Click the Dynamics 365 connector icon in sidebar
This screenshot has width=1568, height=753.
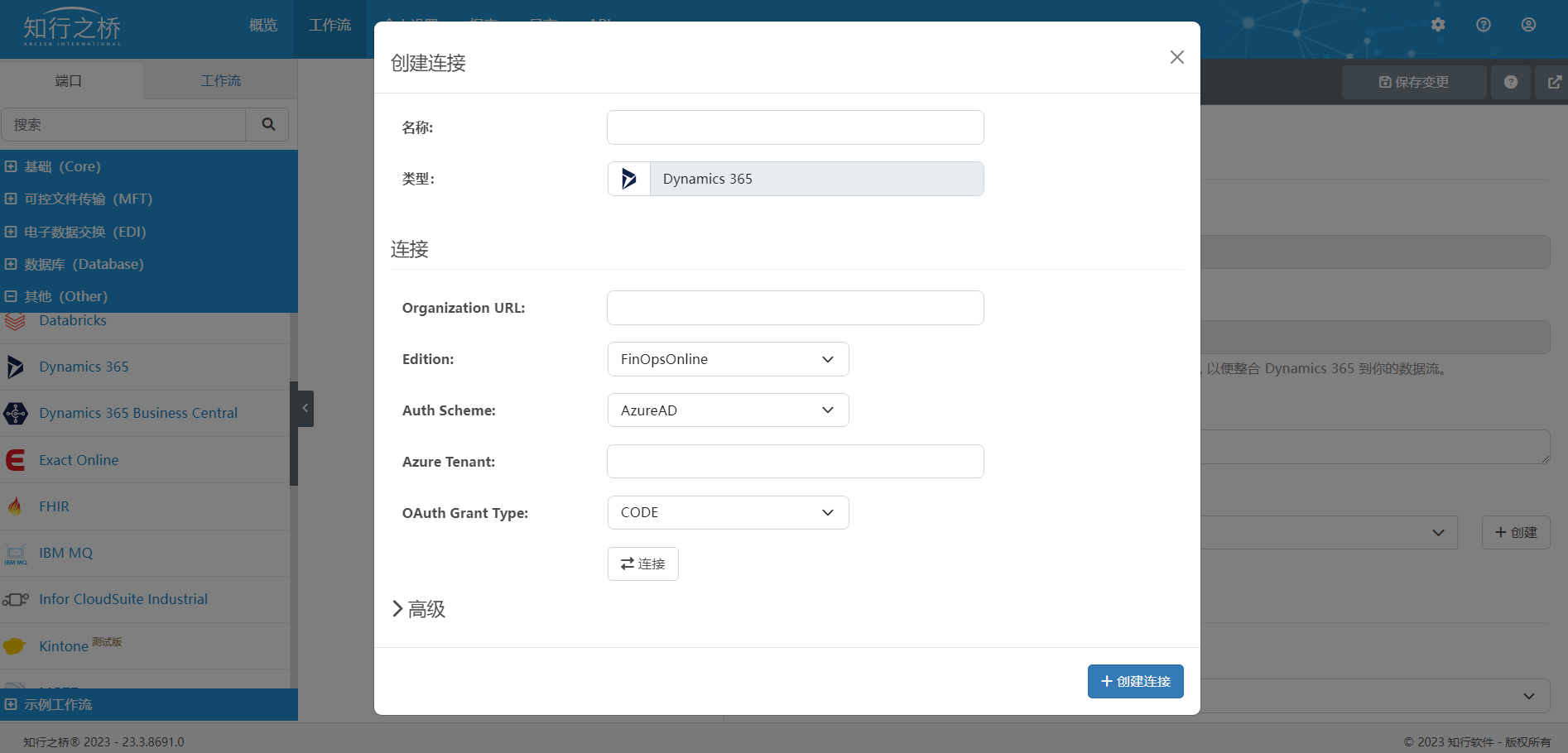[15, 367]
